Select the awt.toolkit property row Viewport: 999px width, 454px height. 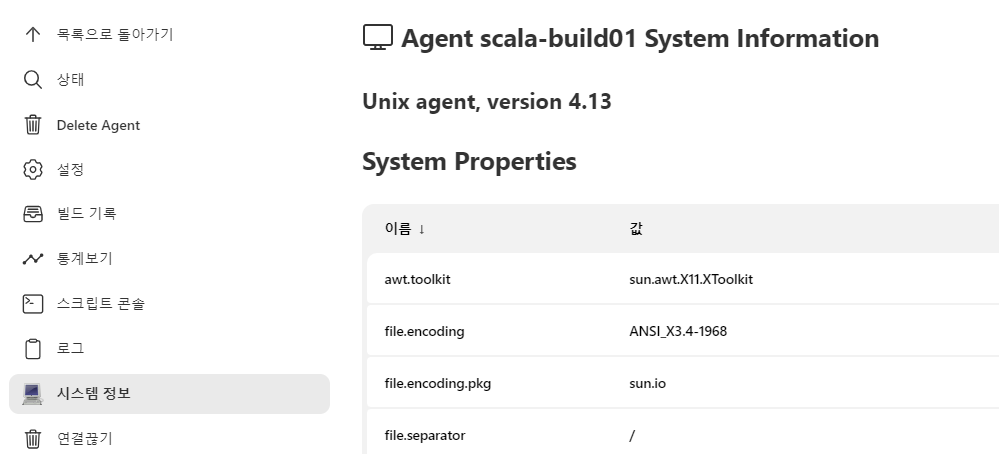coord(683,279)
